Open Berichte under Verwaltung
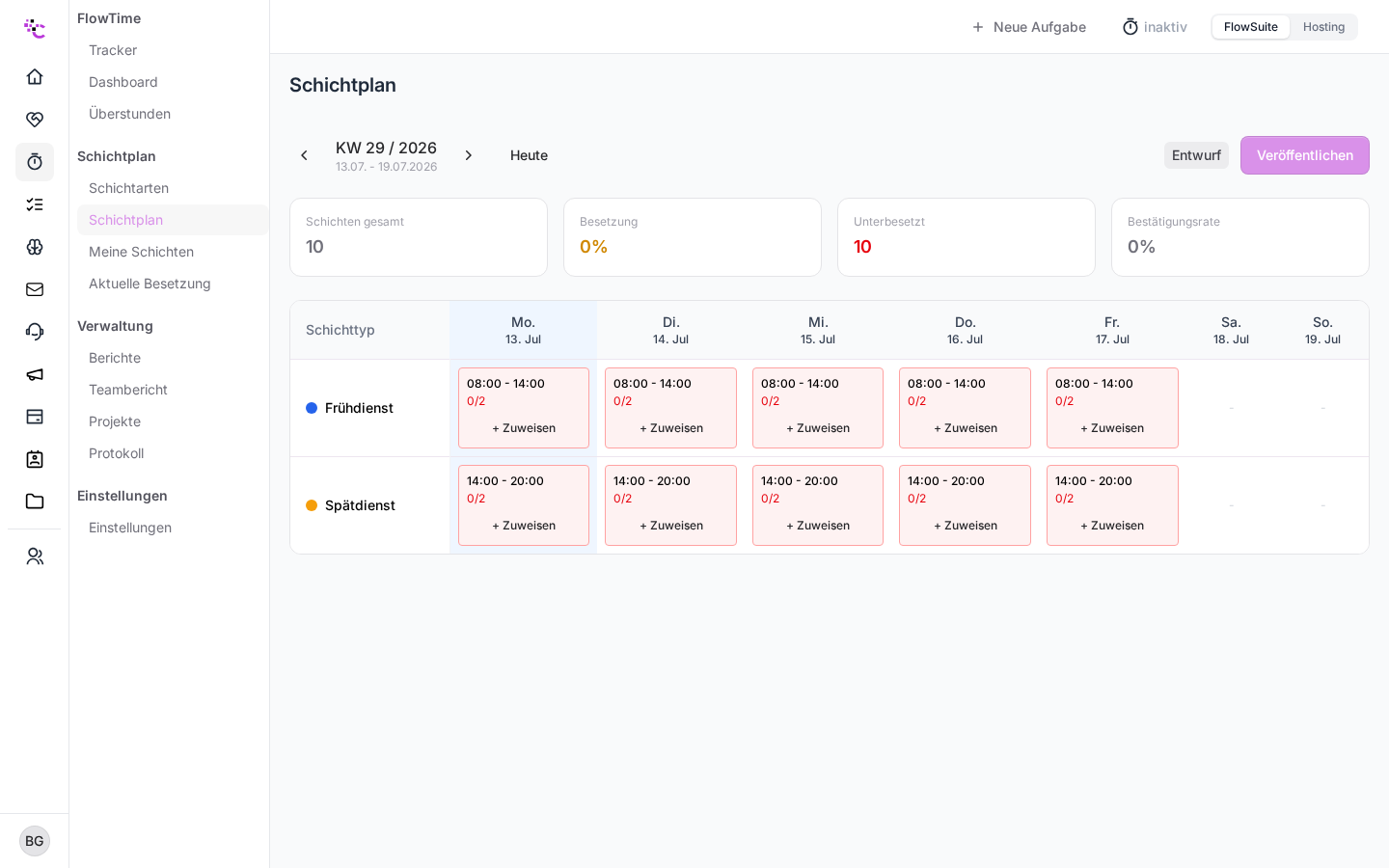This screenshot has height=868, width=1389. 115,358
